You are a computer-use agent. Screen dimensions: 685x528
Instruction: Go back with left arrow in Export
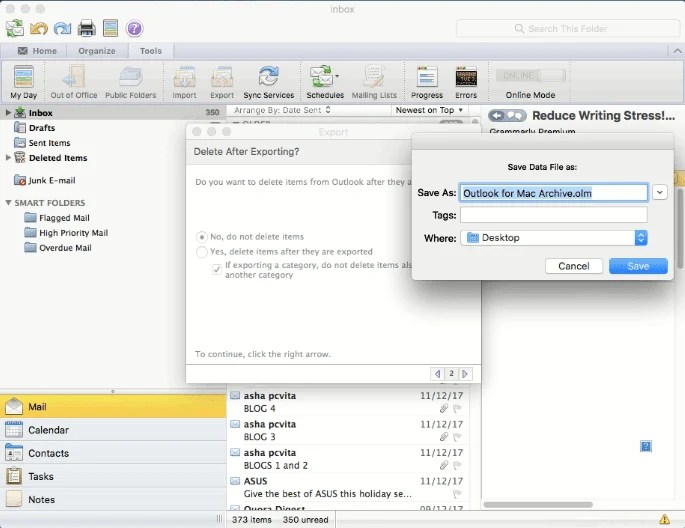pyautogui.click(x=437, y=374)
